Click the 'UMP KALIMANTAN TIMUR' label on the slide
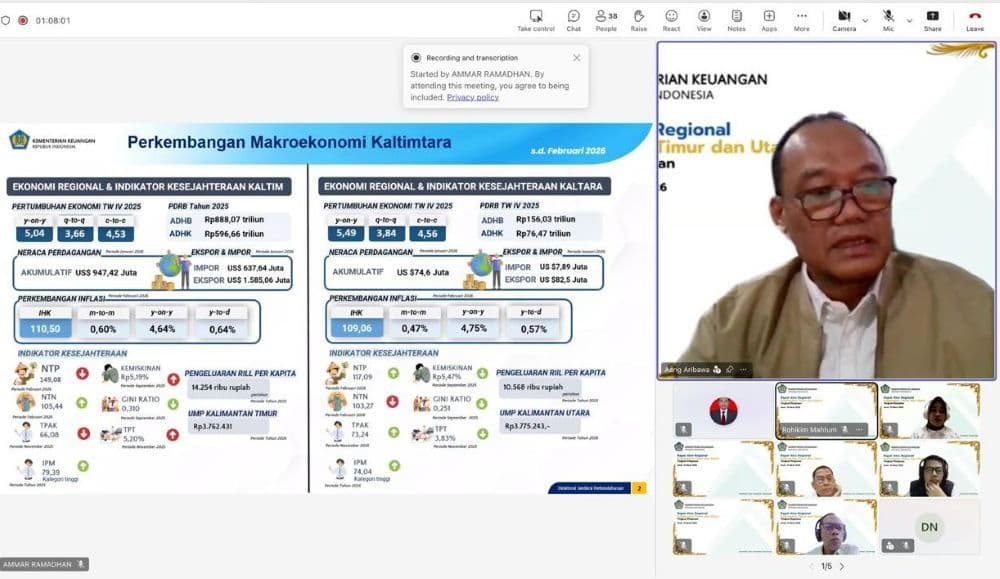The image size is (1000, 579). point(232,413)
